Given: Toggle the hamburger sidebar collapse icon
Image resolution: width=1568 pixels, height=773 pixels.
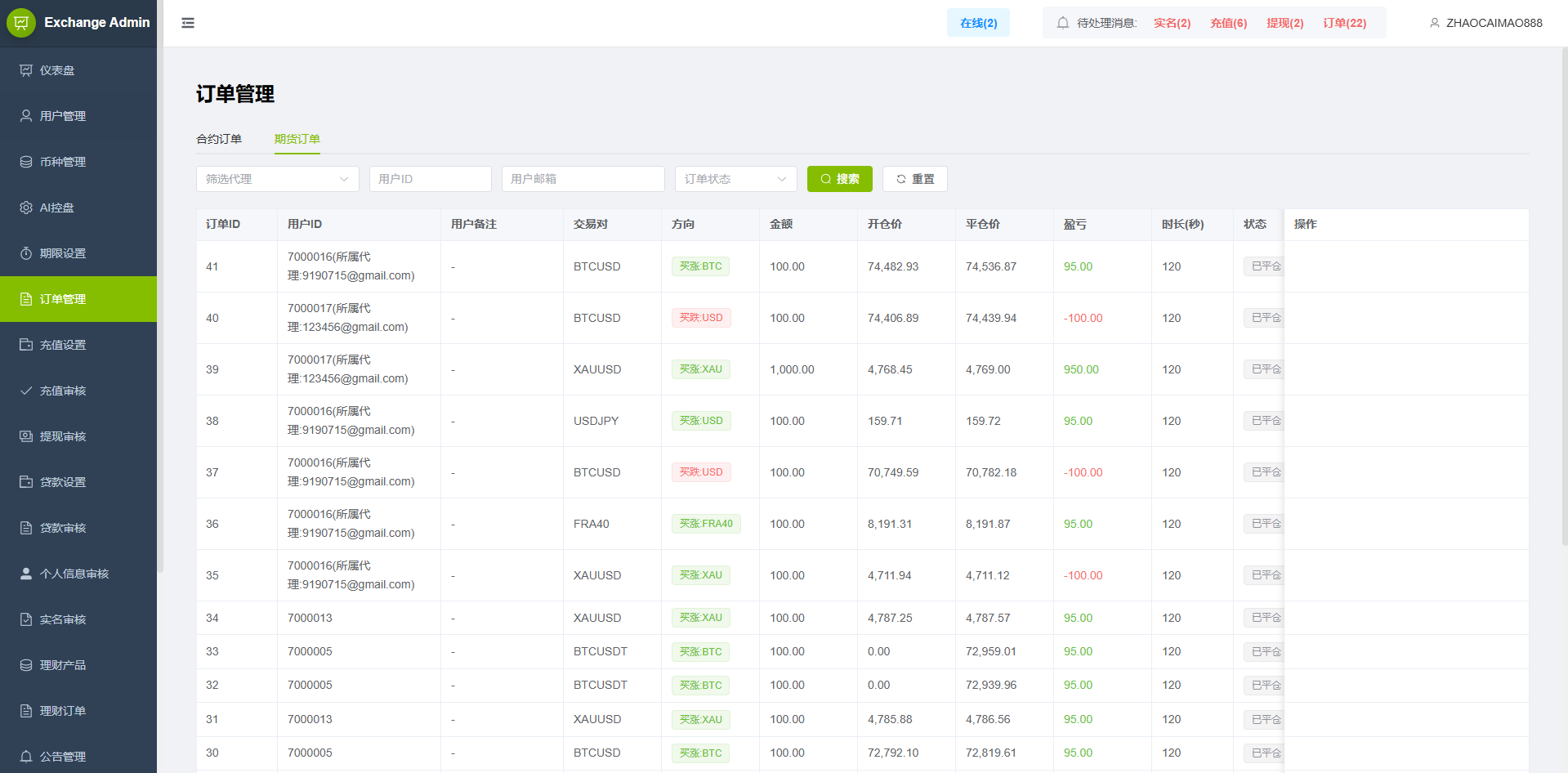Looking at the screenshot, I should tap(188, 23).
